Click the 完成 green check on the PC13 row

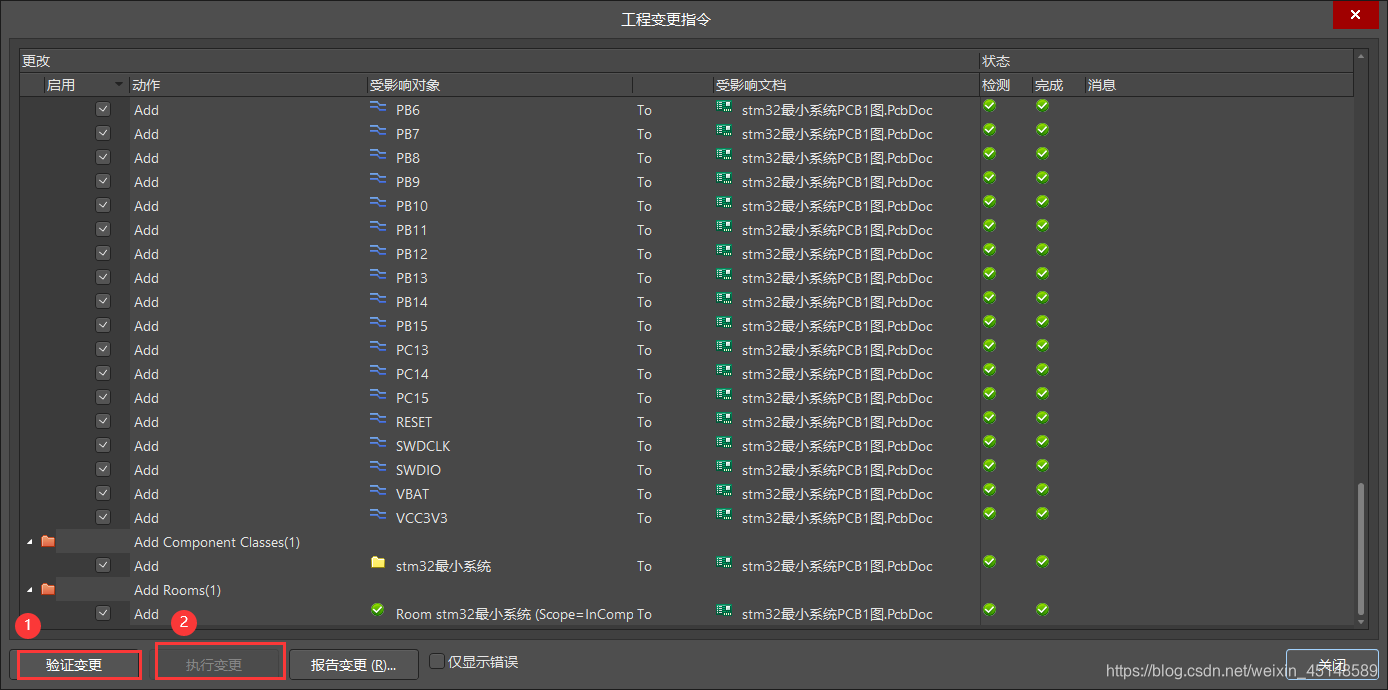click(1042, 349)
